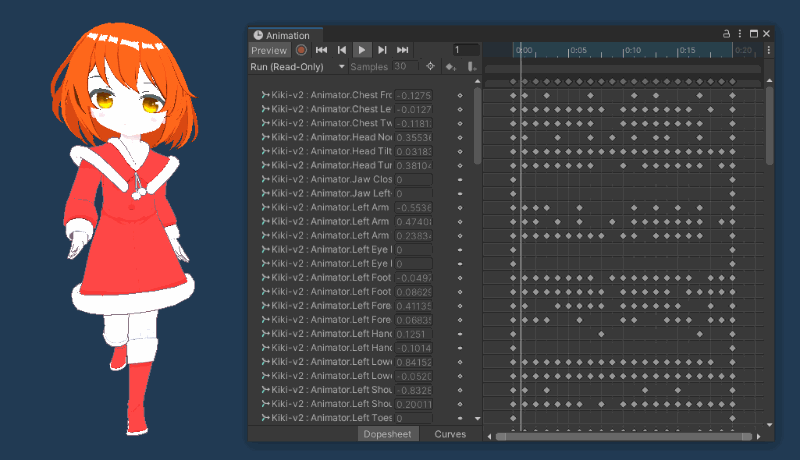Select the Animator.Chest Tw property row
The image size is (800, 460).
coord(326,123)
